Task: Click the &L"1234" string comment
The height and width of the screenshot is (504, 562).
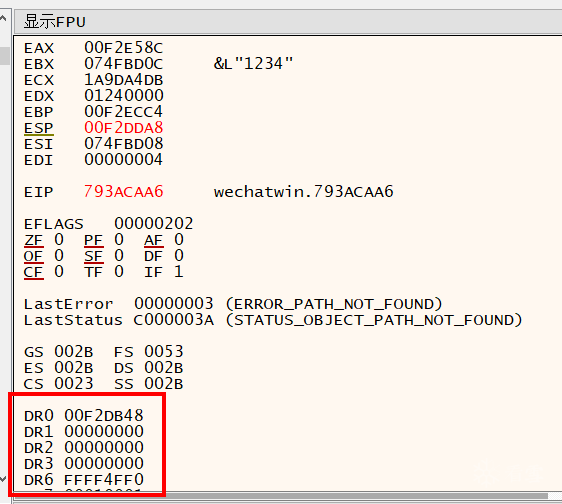Action: pyautogui.click(x=253, y=64)
